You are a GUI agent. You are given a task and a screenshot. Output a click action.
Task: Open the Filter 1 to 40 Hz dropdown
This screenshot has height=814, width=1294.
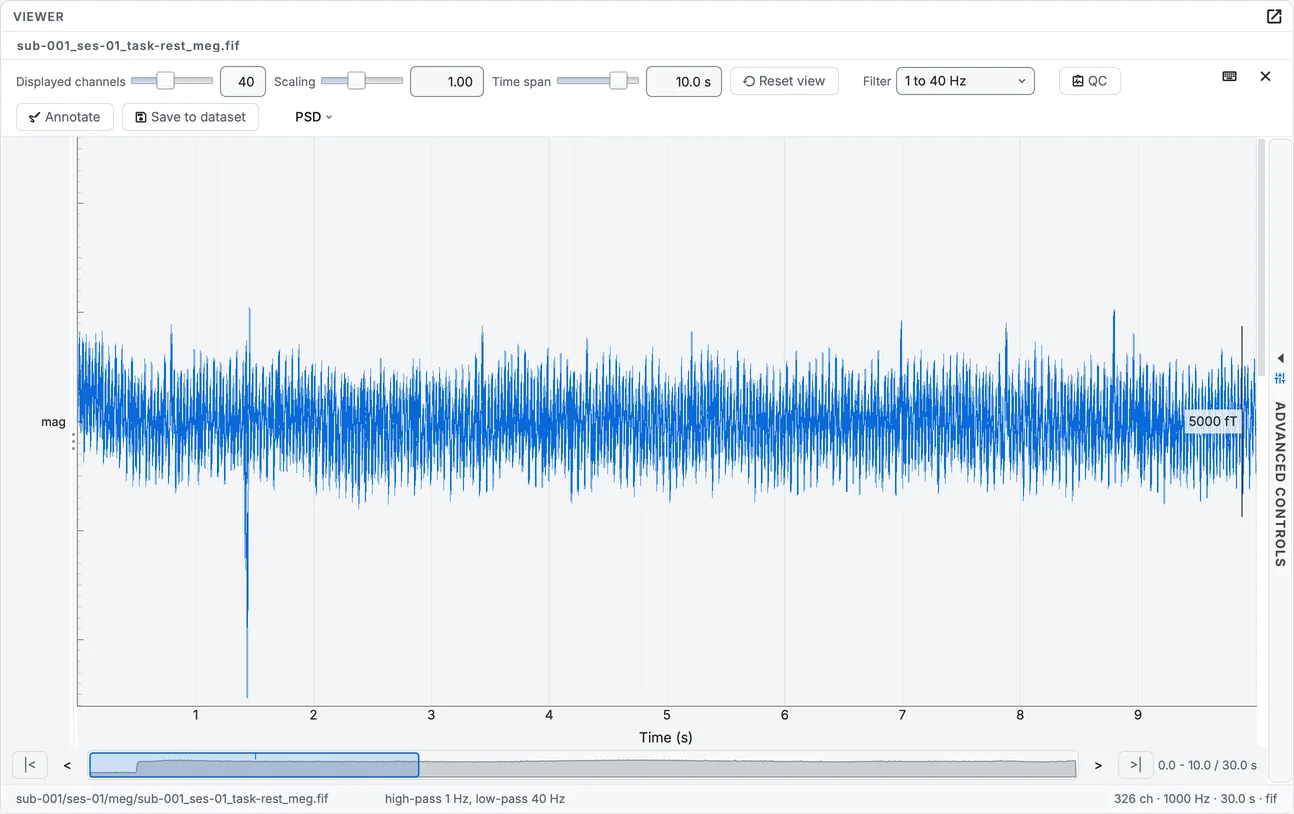(x=965, y=81)
